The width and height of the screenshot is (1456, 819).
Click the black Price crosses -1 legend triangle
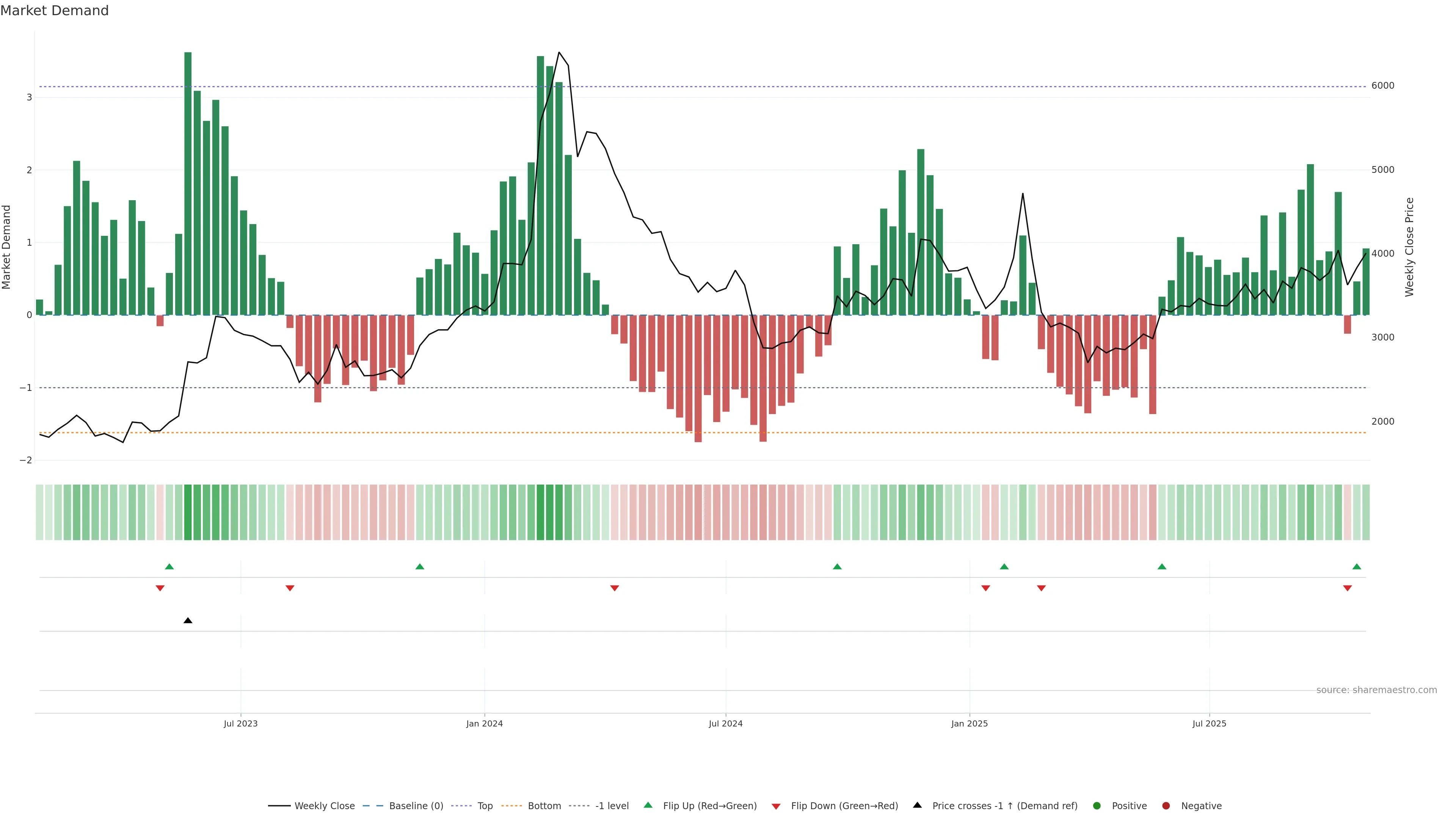917,805
